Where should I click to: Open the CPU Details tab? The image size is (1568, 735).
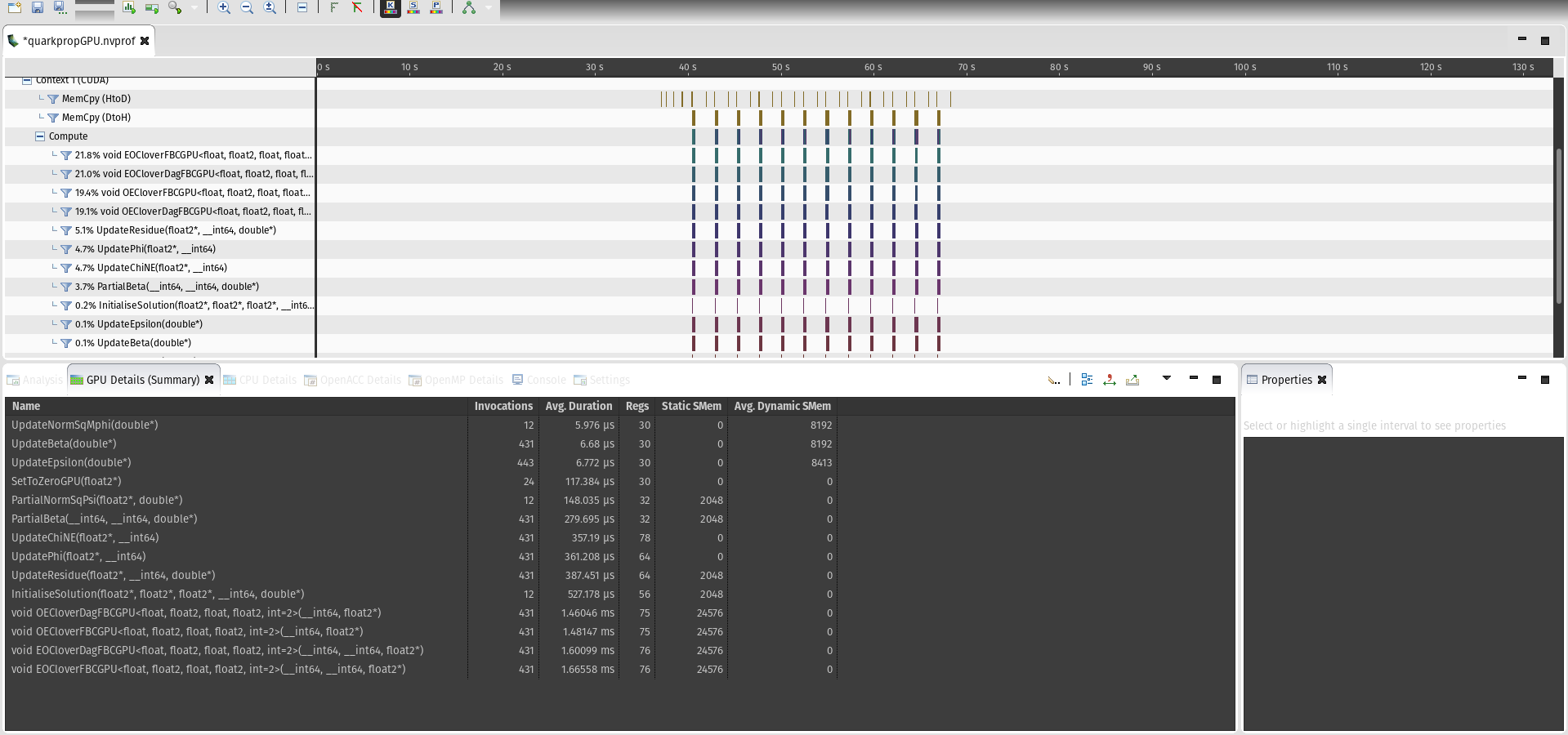click(260, 380)
